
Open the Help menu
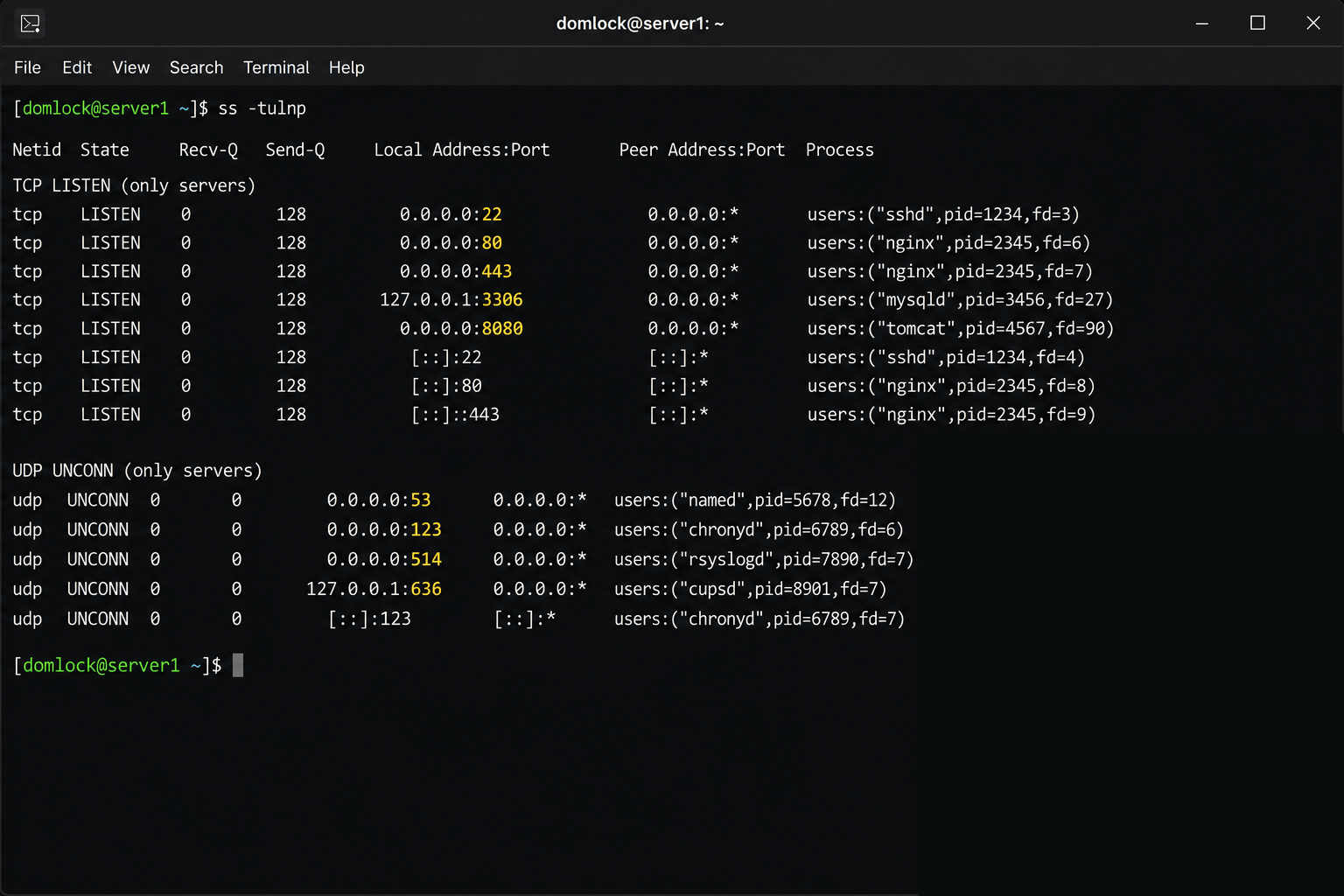[x=346, y=67]
